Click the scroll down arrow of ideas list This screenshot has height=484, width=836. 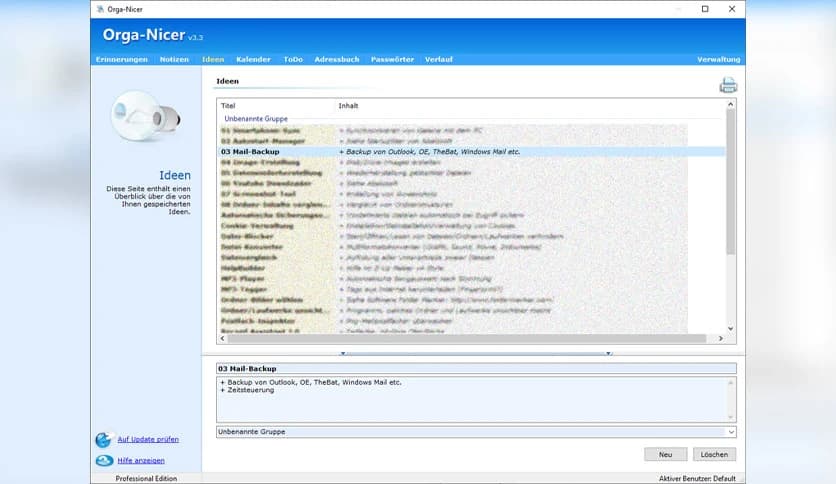(730, 328)
